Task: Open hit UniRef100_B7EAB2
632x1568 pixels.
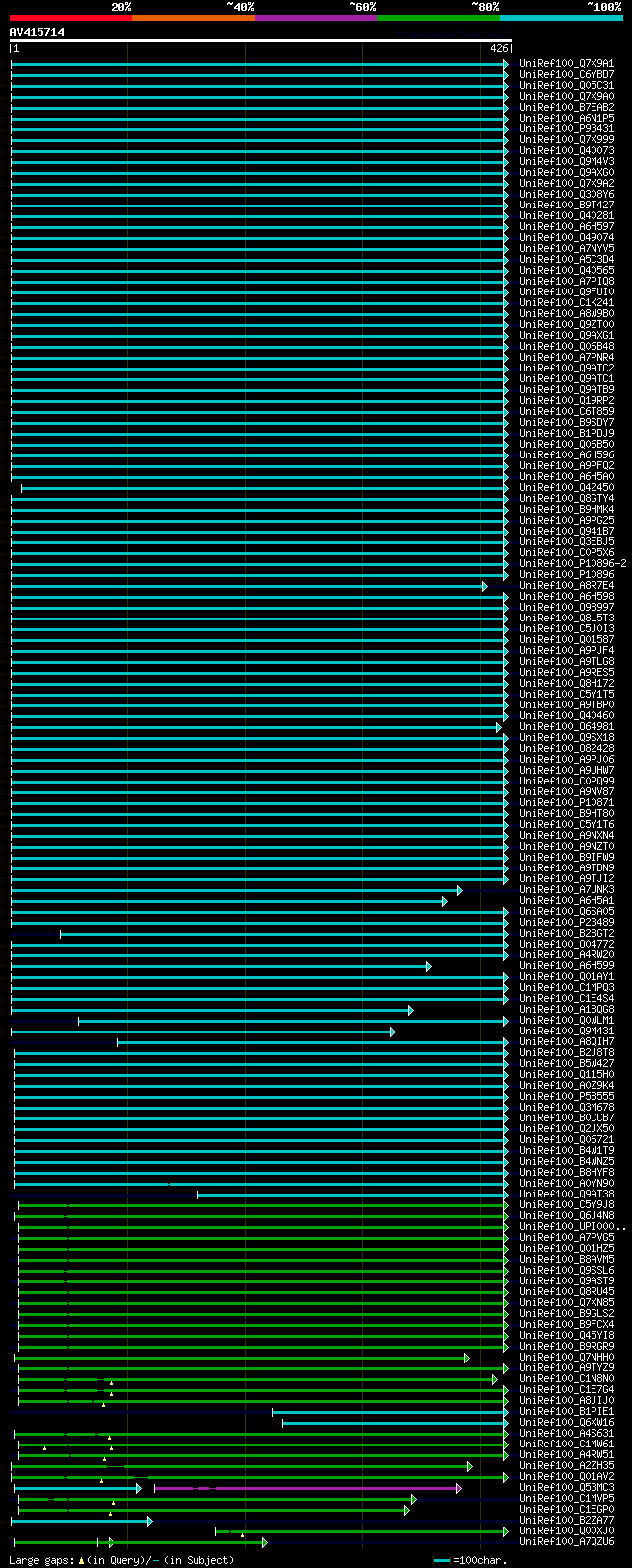Action: point(567,108)
